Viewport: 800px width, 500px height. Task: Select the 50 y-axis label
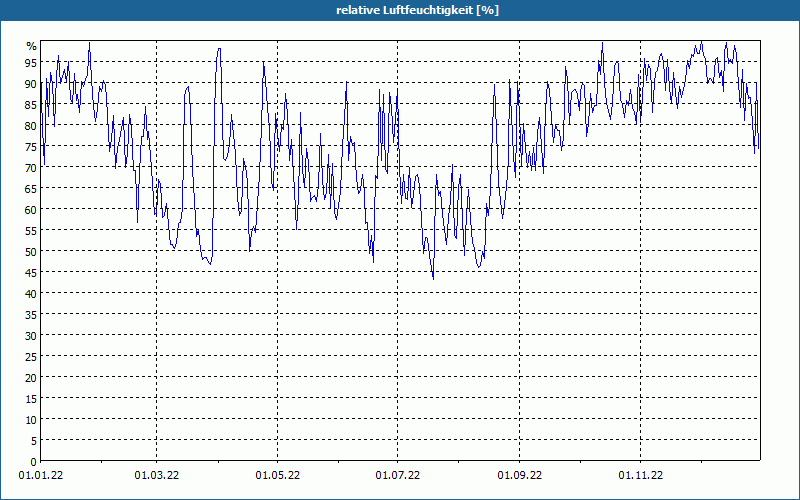[31, 252]
